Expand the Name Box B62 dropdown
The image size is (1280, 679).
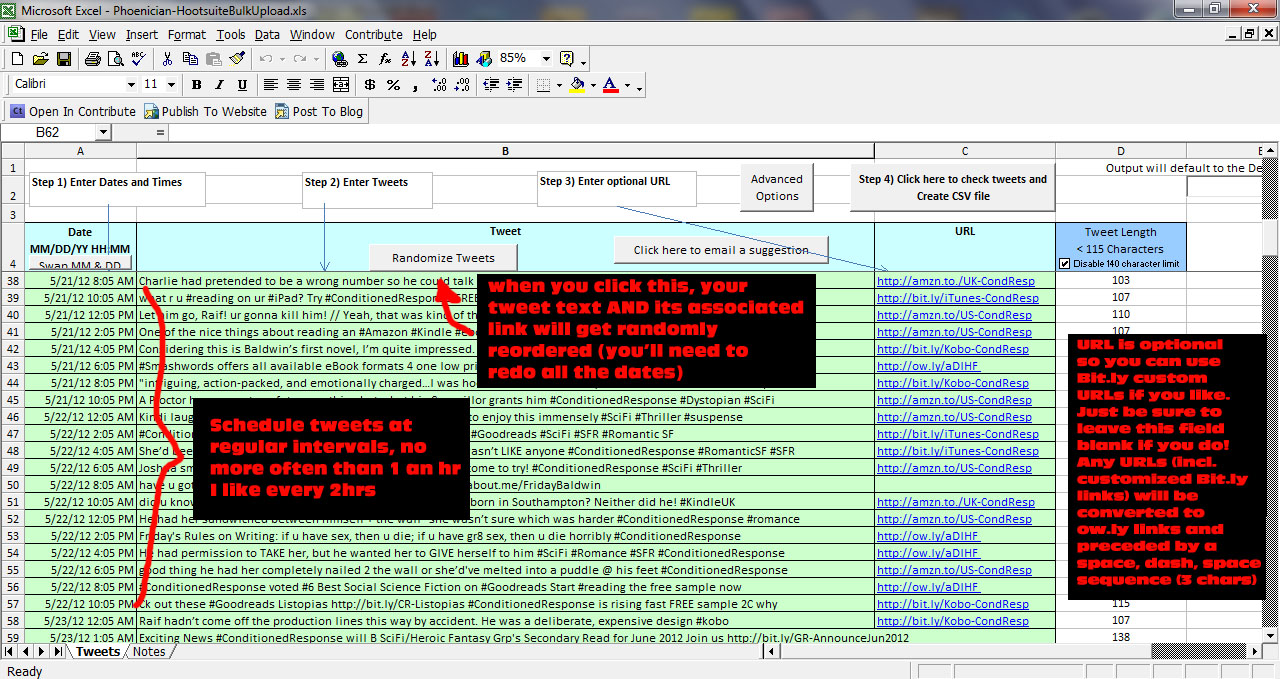[x=104, y=132]
